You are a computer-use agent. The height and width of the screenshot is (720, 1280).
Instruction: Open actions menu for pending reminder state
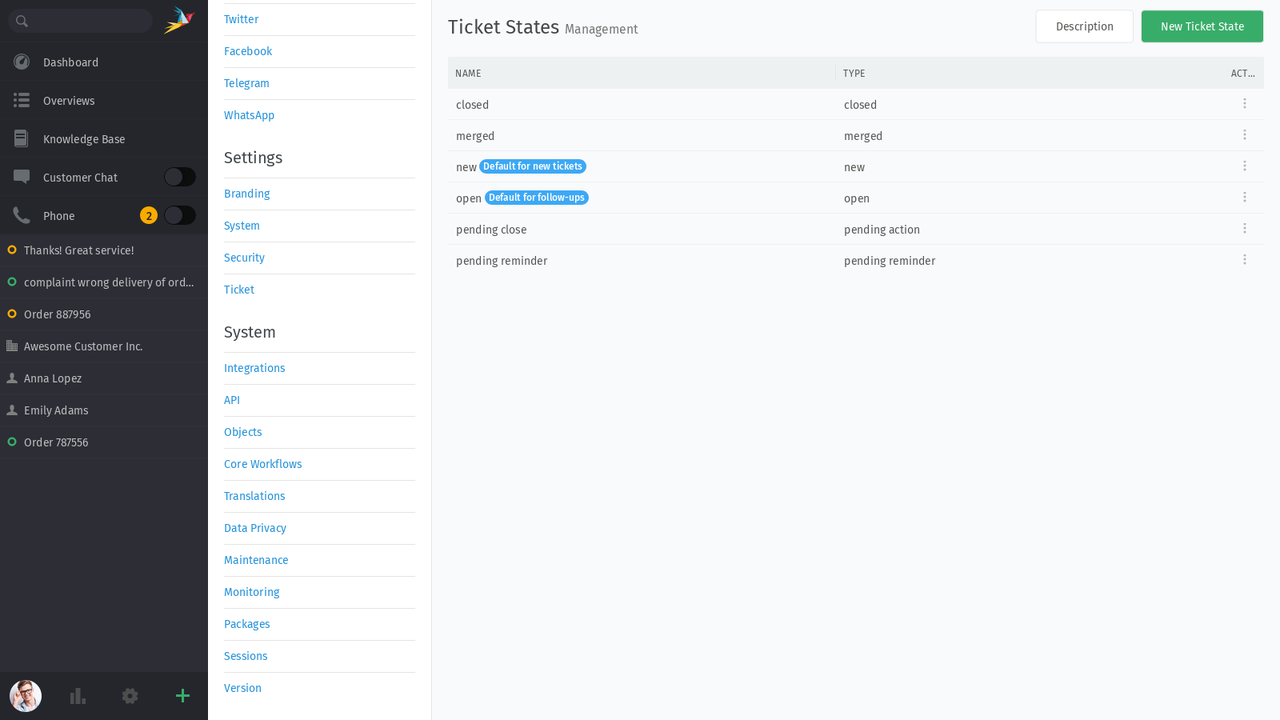pos(1245,259)
